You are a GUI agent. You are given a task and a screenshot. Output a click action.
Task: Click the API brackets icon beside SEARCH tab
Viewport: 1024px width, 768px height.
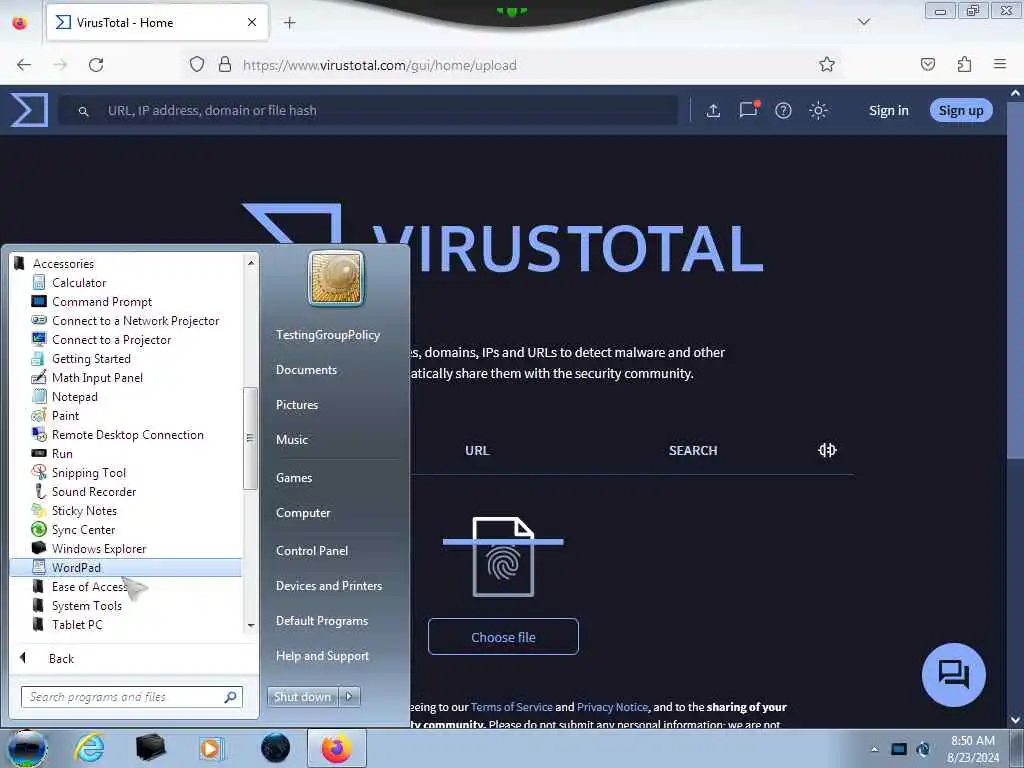(x=827, y=450)
